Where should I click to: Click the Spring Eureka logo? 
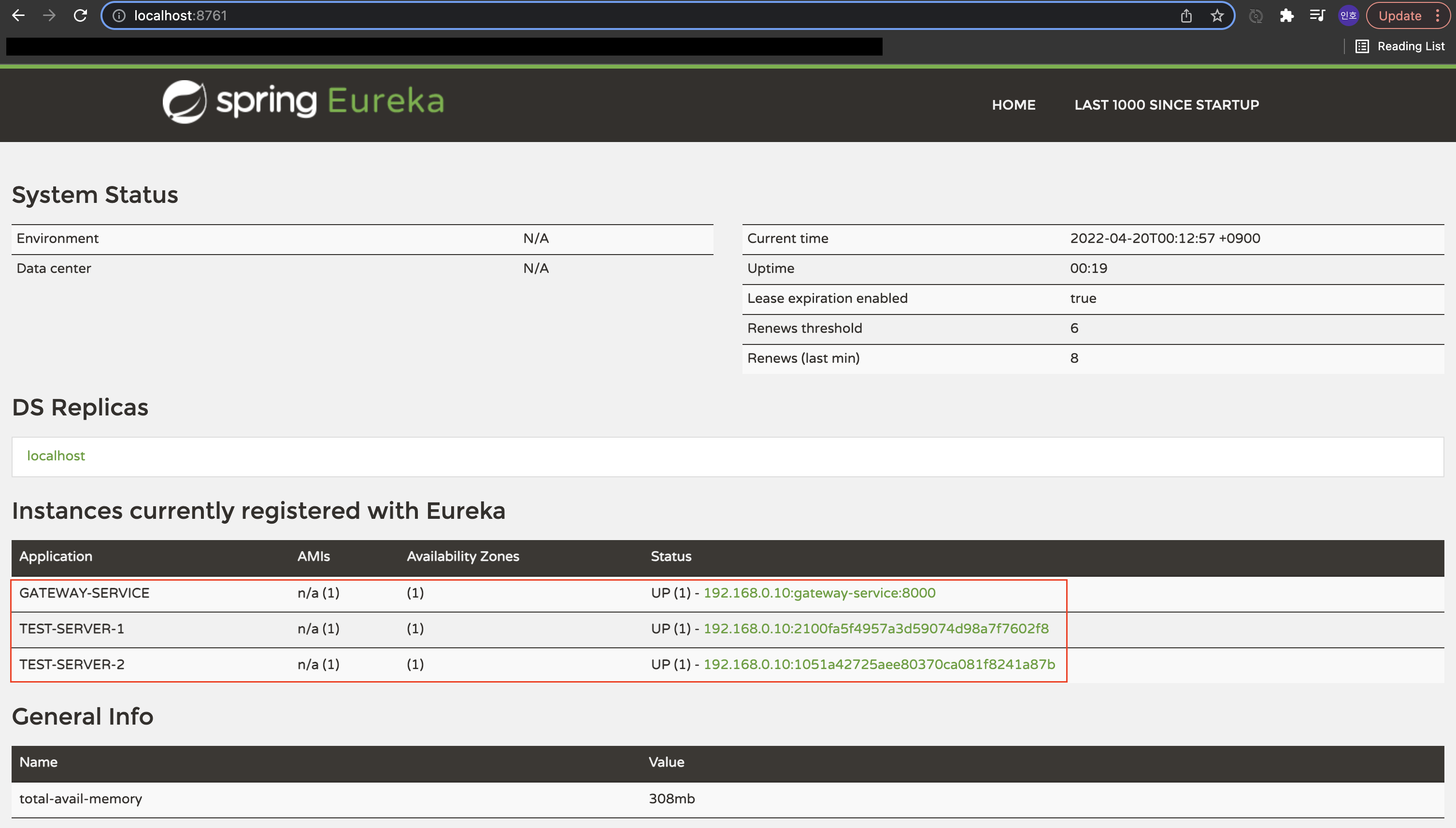click(303, 102)
